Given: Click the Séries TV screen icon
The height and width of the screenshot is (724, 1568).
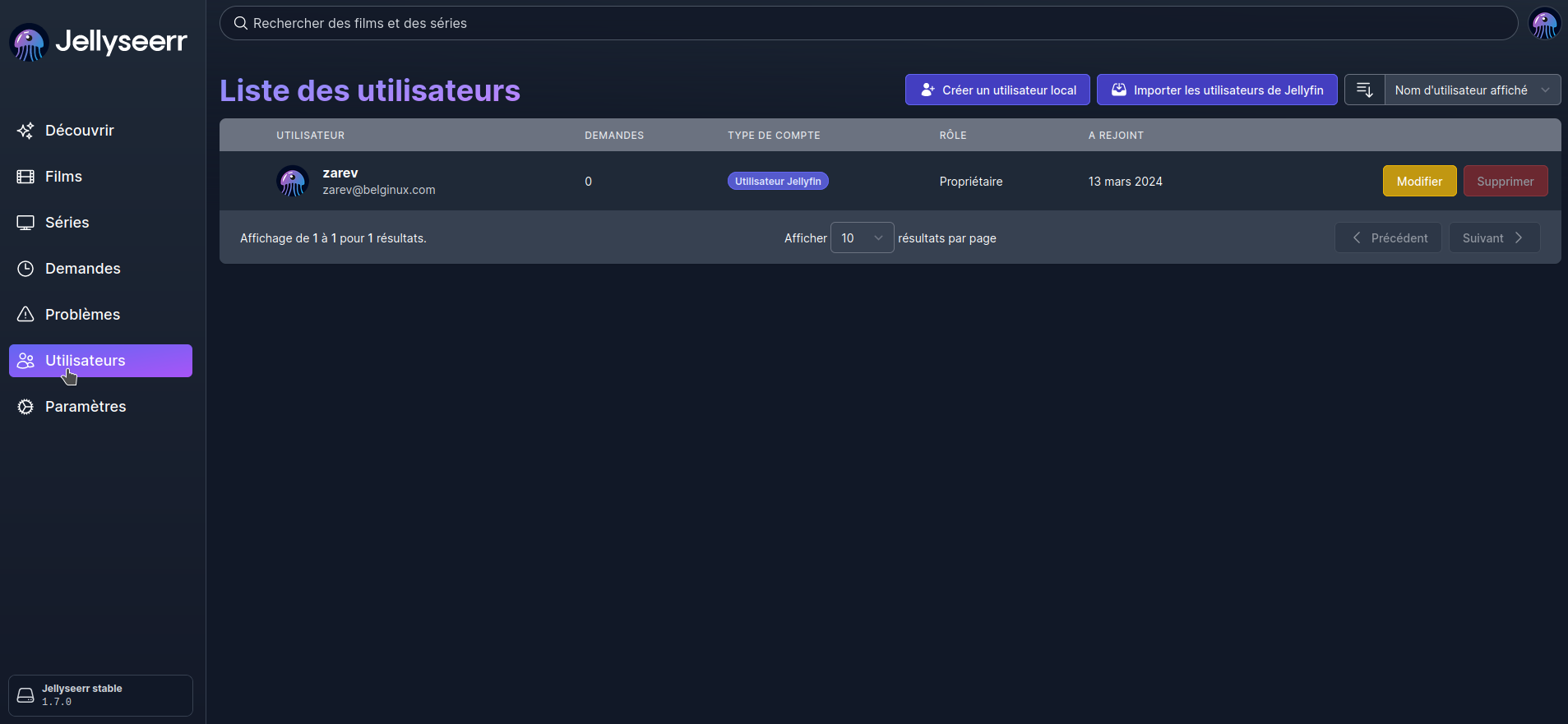Looking at the screenshot, I should tap(25, 223).
